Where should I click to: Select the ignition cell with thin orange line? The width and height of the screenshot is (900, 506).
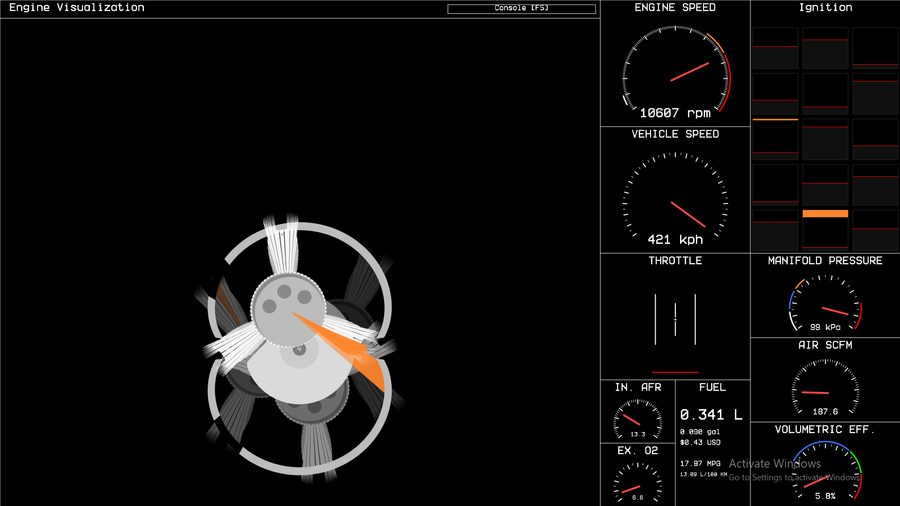(x=775, y=139)
